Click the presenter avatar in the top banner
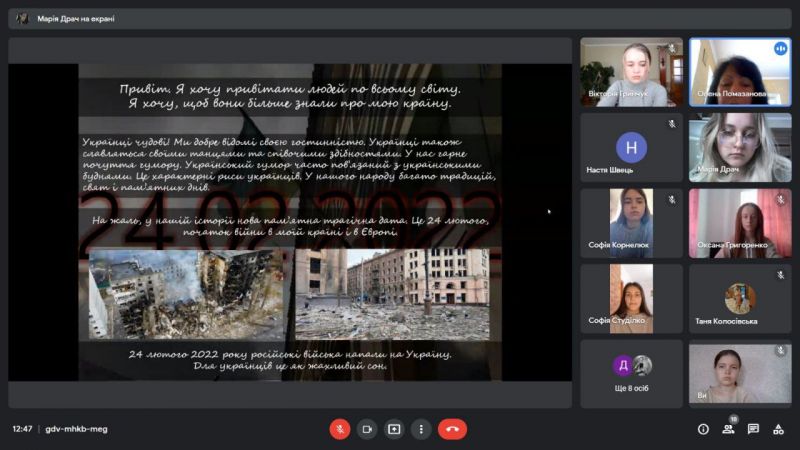The height and width of the screenshot is (450, 800). 22,19
